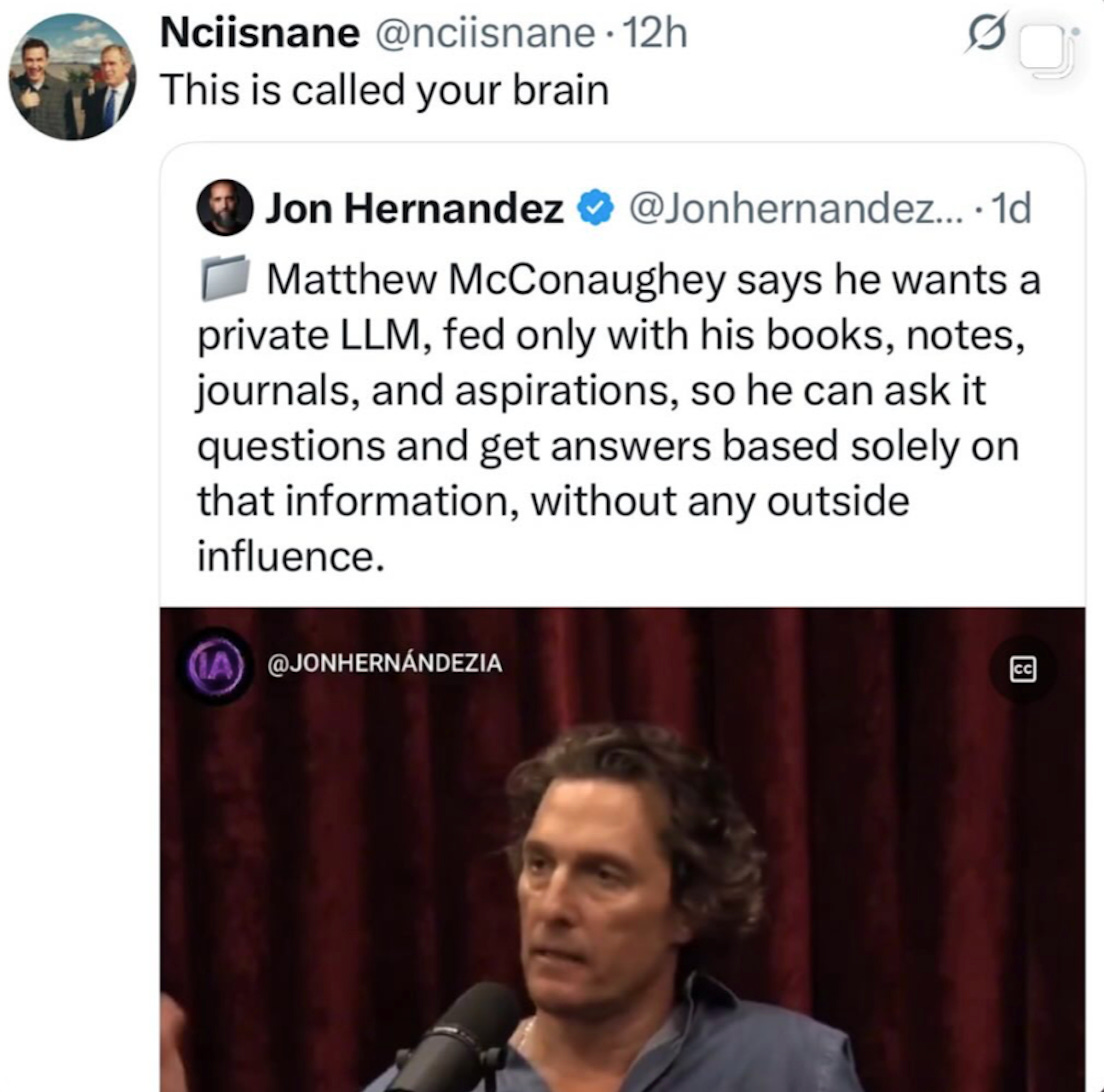The width and height of the screenshot is (1104, 1092).
Task: Open Jon Hernandez's small profile avatar
Action: [225, 207]
